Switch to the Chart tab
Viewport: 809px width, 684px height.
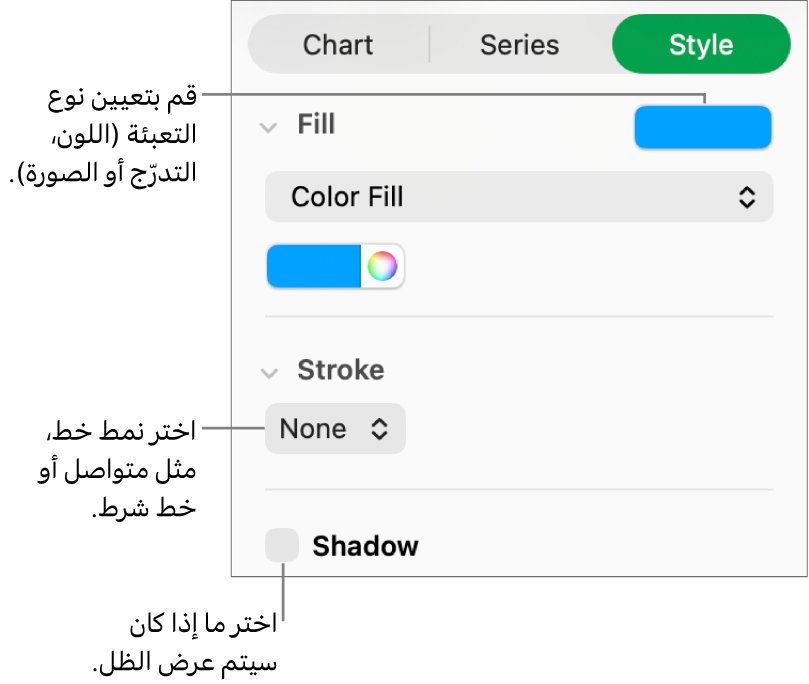tap(338, 45)
